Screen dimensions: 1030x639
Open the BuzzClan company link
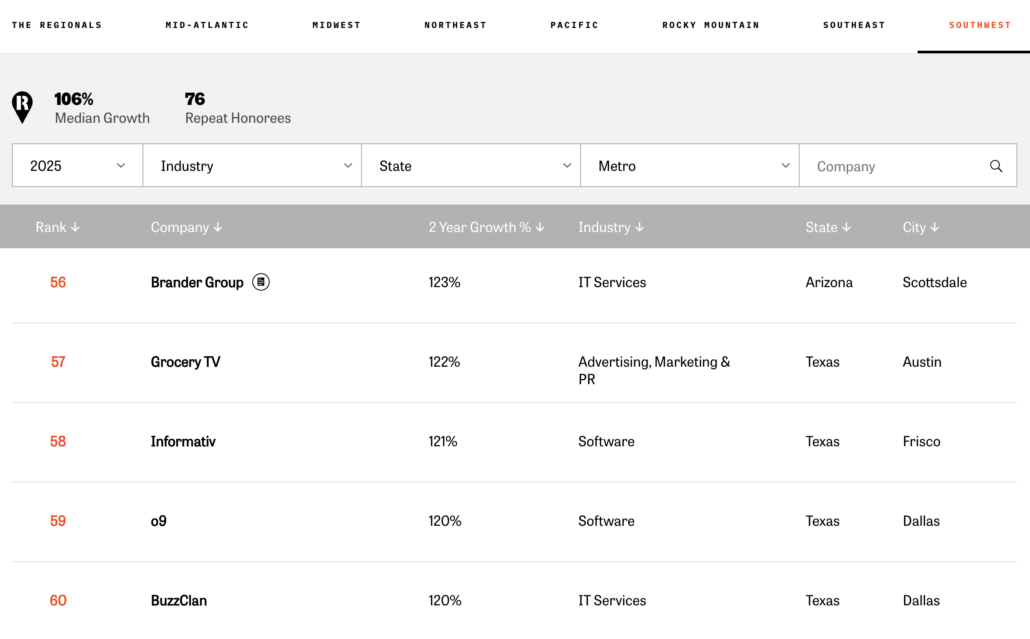pos(179,600)
